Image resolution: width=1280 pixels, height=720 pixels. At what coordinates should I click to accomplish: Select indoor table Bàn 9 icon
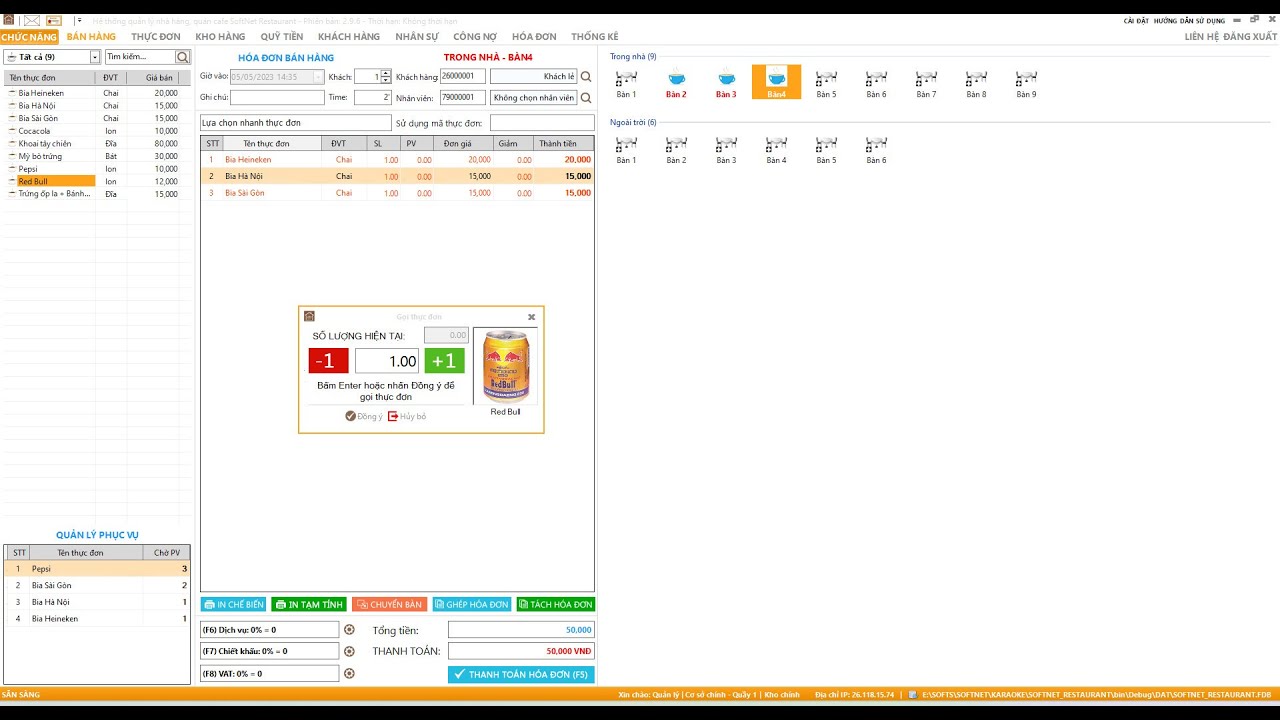(1026, 83)
